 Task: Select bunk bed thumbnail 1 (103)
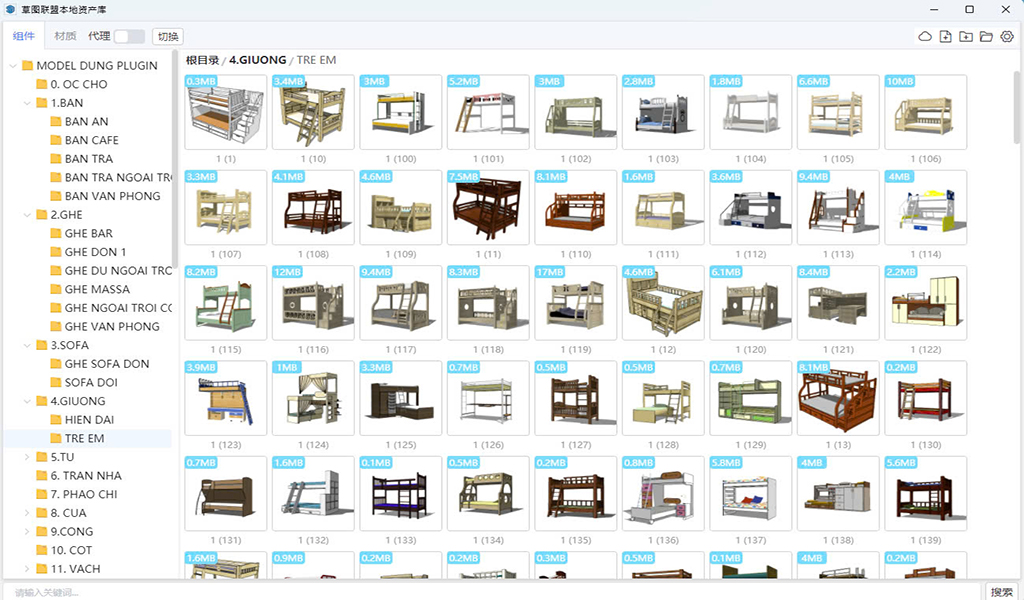tap(664, 112)
